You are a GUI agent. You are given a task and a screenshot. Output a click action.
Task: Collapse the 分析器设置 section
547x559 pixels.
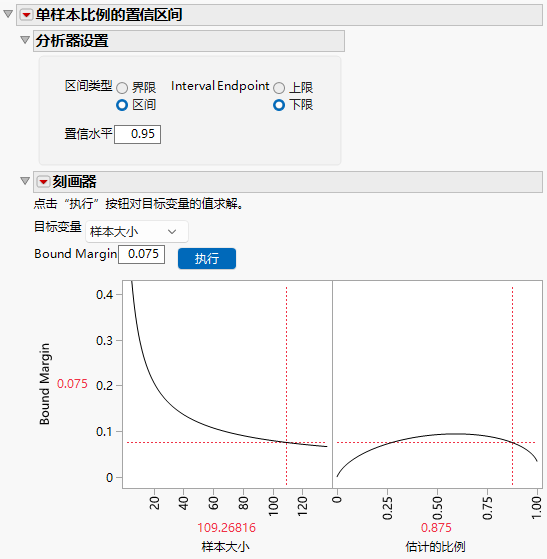(x=25, y=40)
